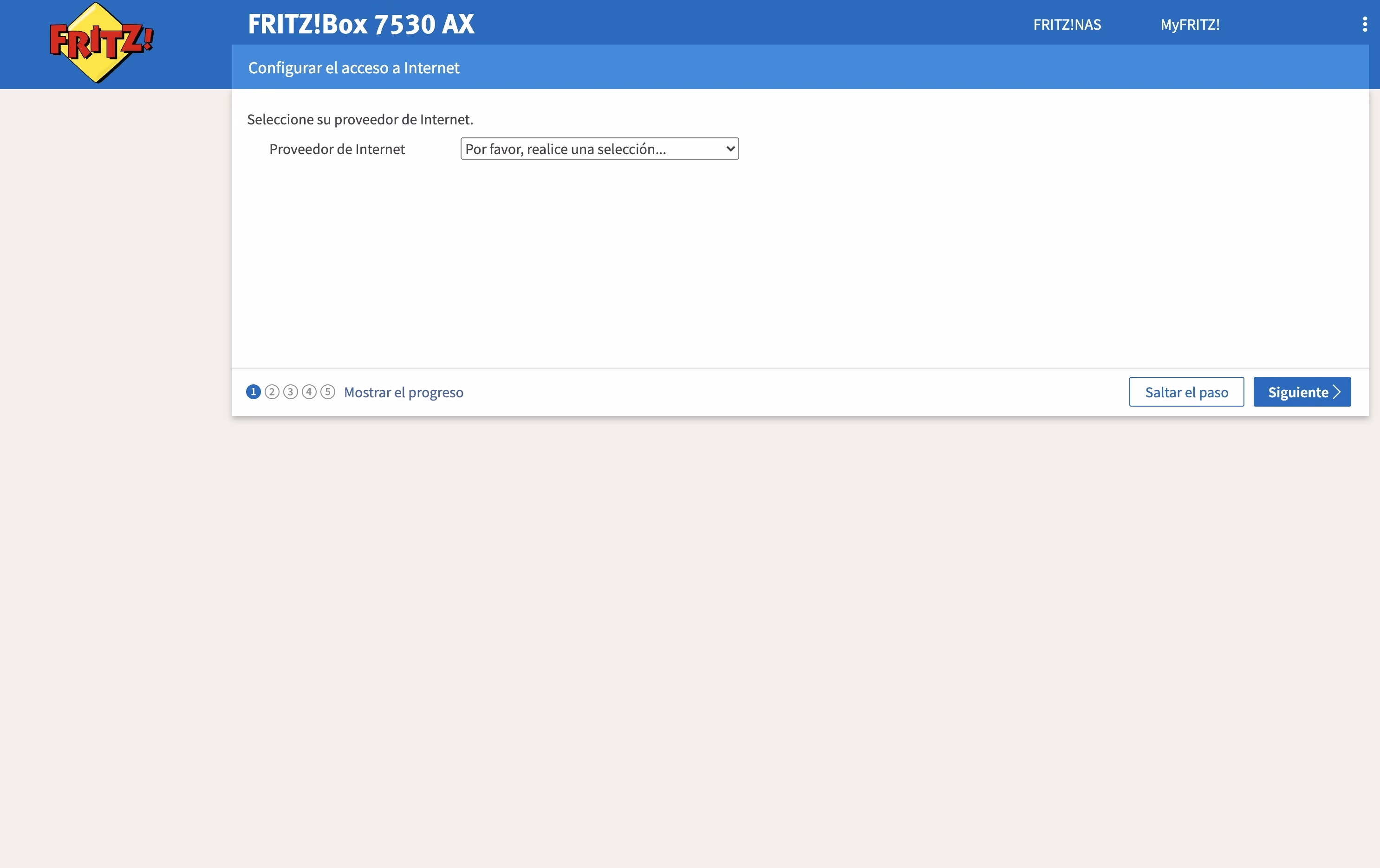This screenshot has width=1380, height=868.
Task: Expand the Proveedor de Internet dropdown
Action: coord(599,149)
